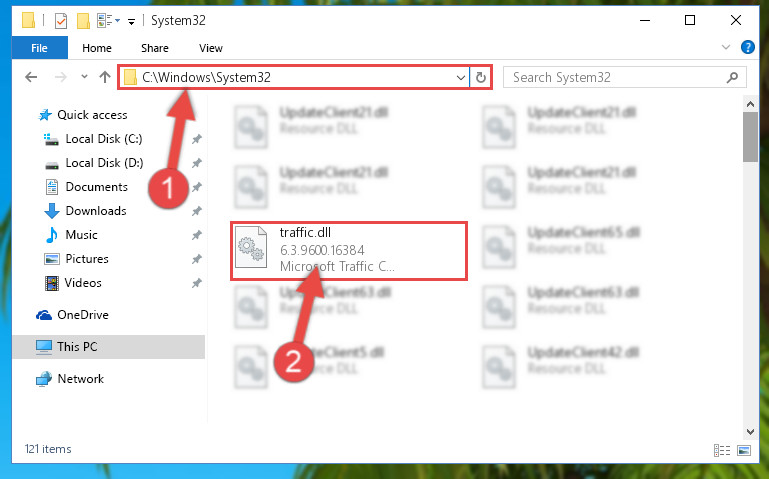This screenshot has height=479, width=769.
Task: Switch to Large icons view
Action: click(x=743, y=450)
